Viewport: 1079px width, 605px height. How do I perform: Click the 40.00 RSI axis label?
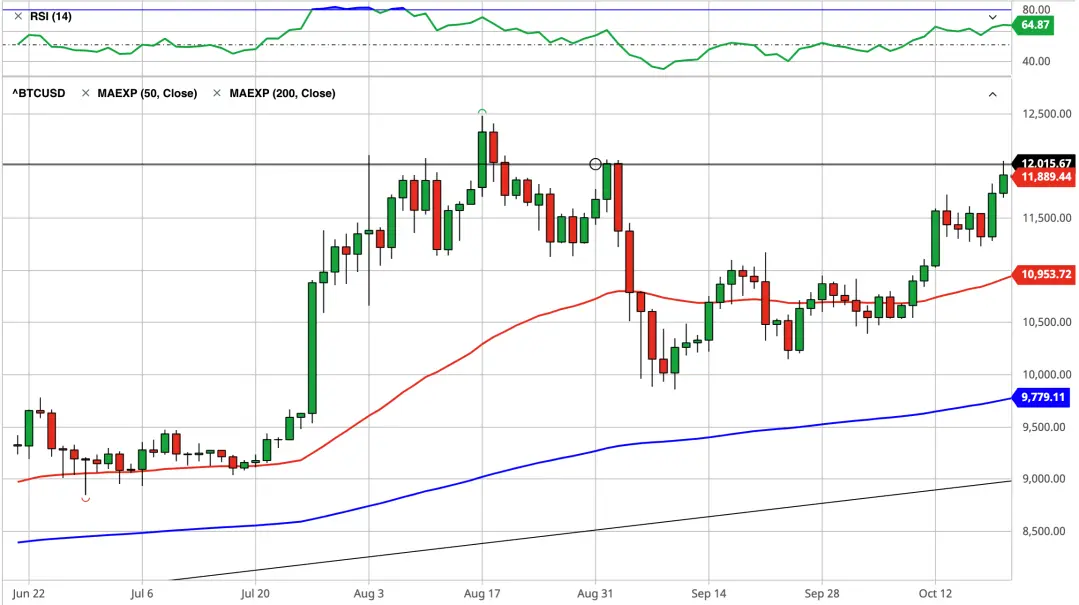coord(1036,61)
